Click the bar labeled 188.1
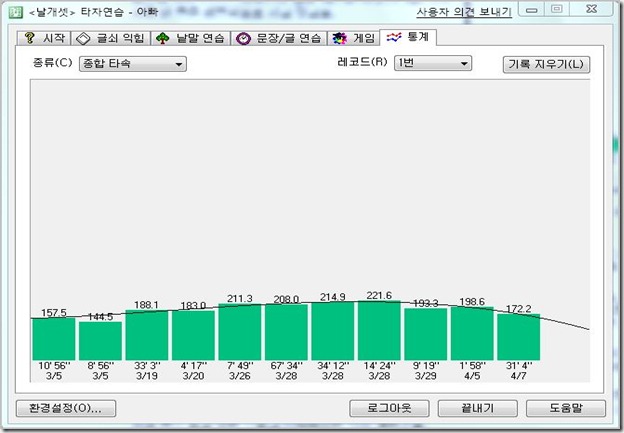The height and width of the screenshot is (433, 624). coord(147,335)
